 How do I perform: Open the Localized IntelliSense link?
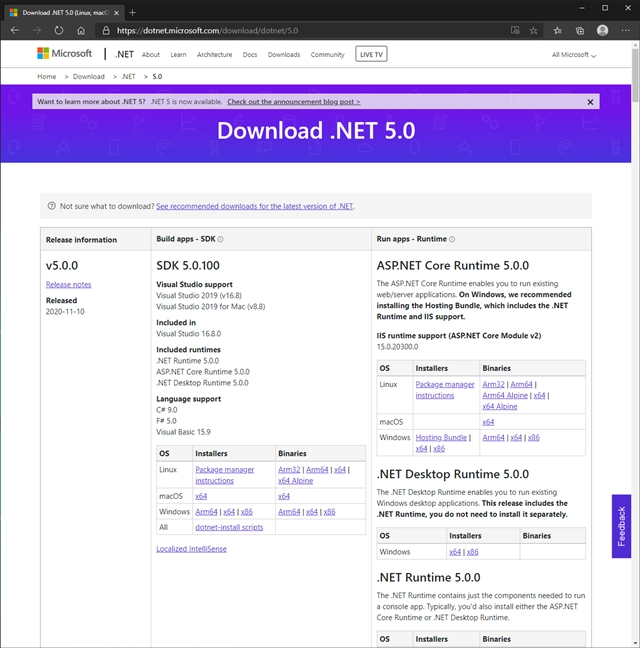(191, 549)
